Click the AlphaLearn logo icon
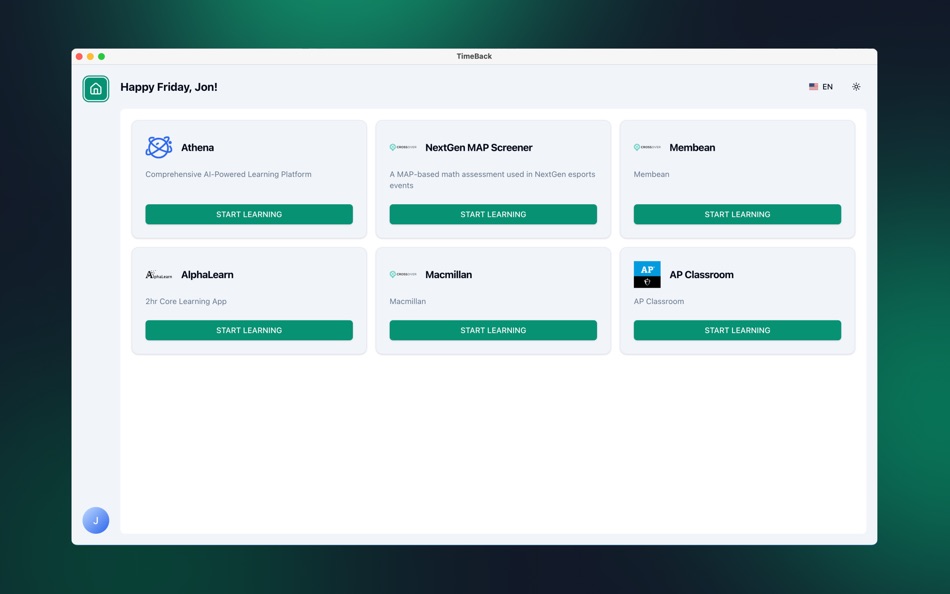Screen dimensions: 950x594 (159, 275)
